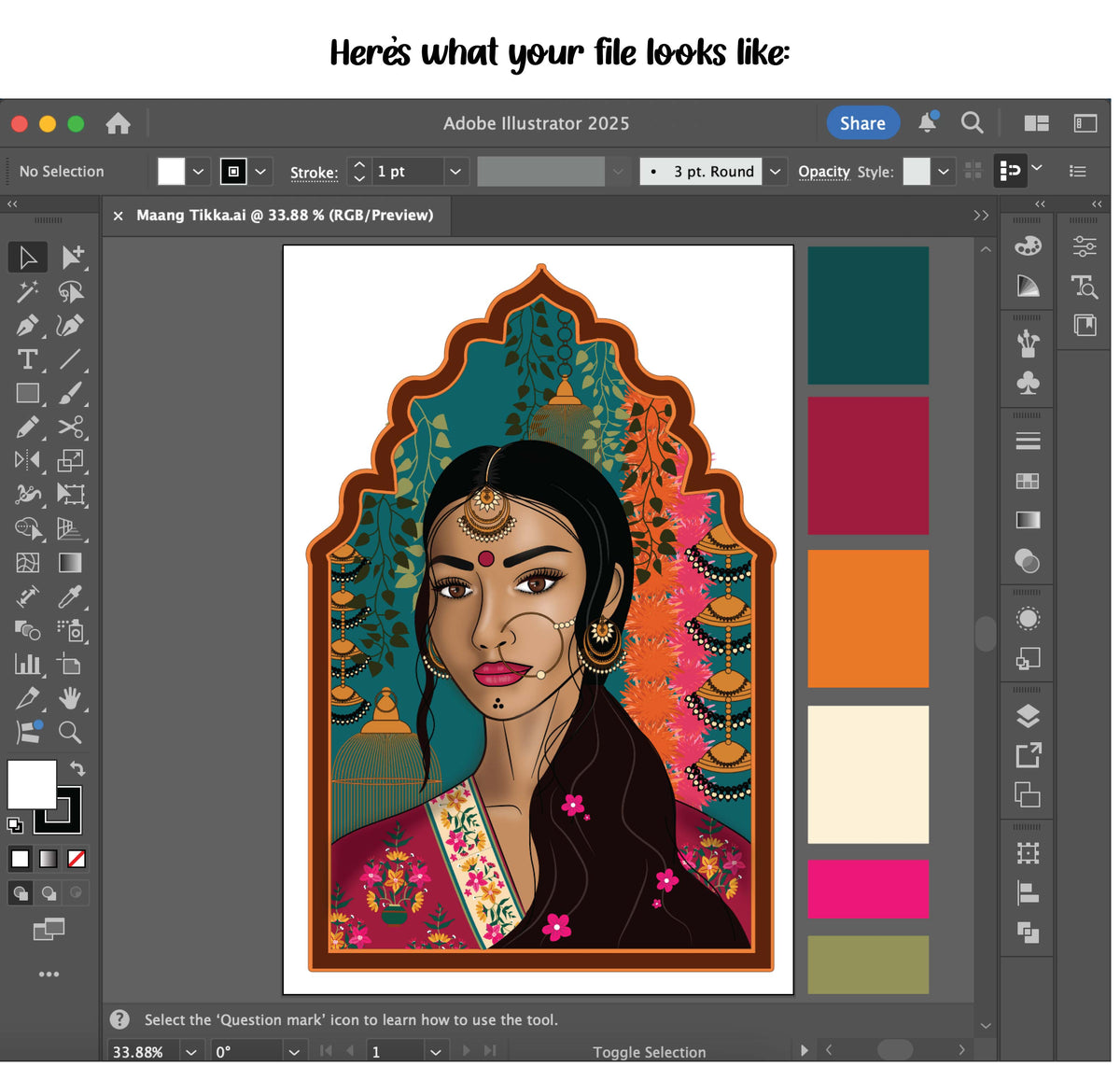The width and height of the screenshot is (1120, 1066).
Task: Select the Artboard tool
Action: point(71,664)
